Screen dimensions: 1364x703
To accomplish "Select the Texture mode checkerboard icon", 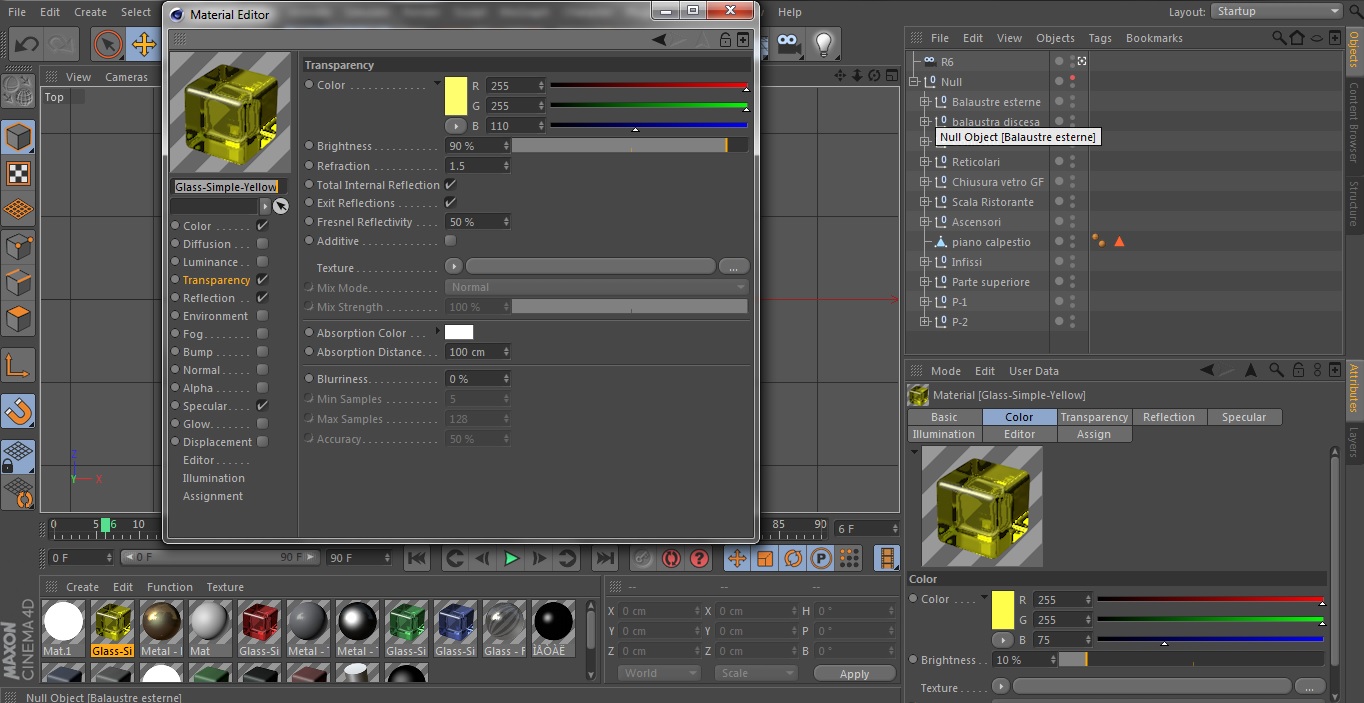I will tap(18, 174).
